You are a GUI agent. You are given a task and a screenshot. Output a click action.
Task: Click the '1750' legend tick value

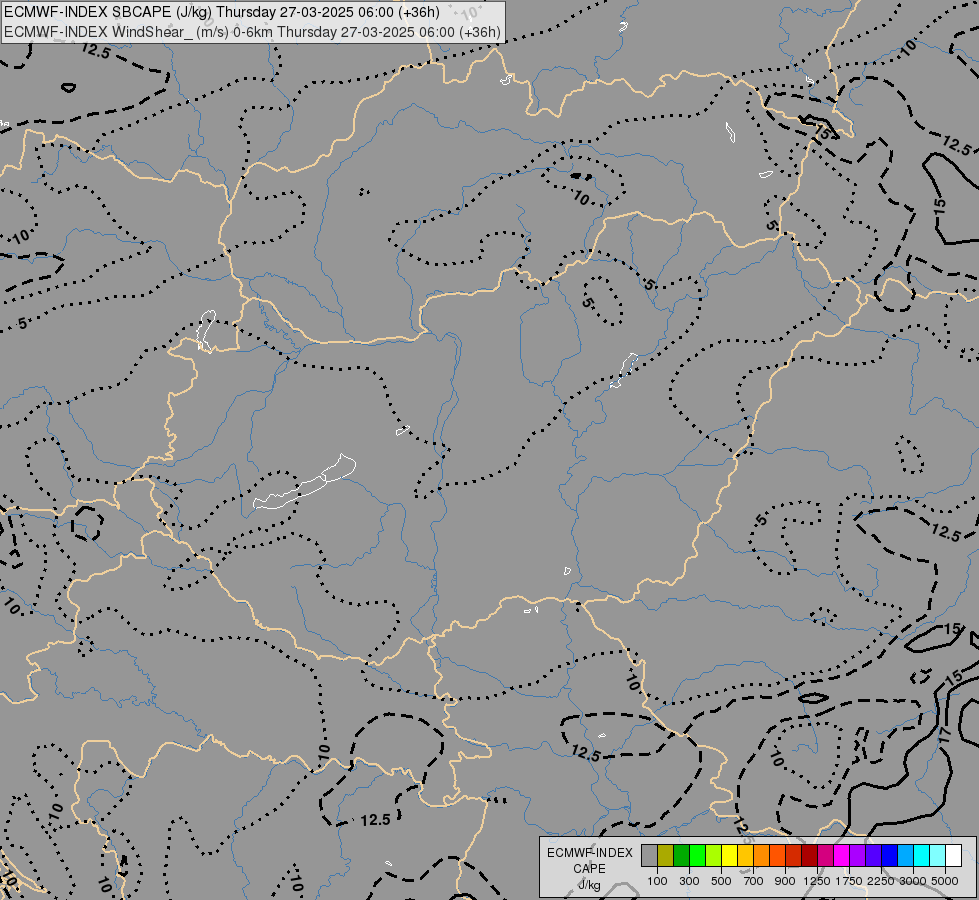point(849,881)
